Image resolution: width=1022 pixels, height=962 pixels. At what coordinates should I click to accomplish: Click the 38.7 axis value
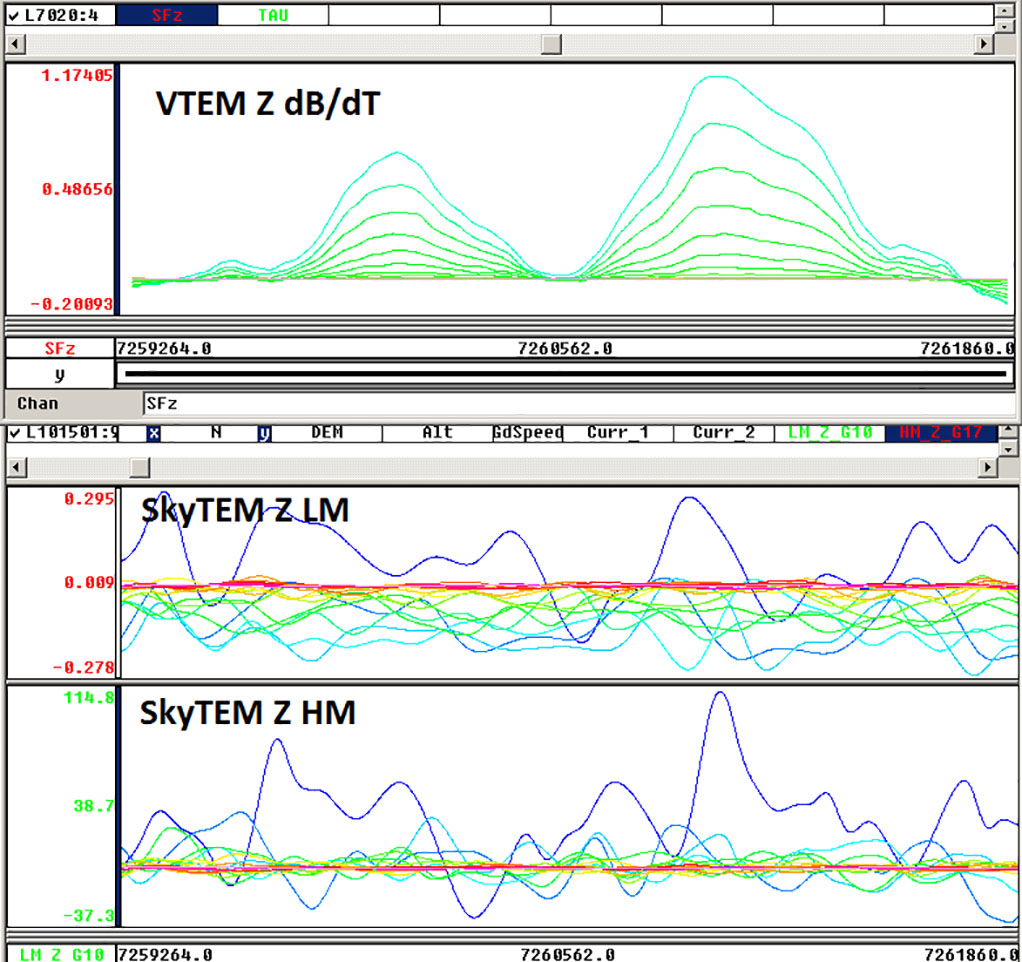coord(94,806)
